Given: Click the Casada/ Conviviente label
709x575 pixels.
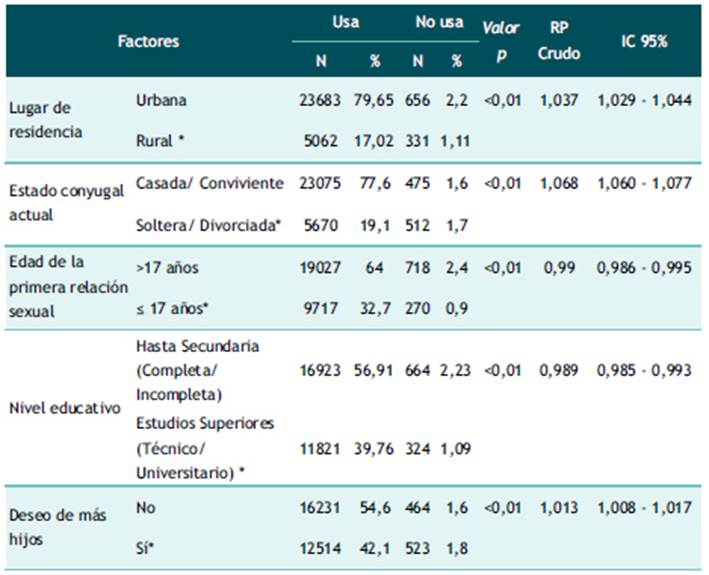Looking at the screenshot, I should tap(210, 183).
